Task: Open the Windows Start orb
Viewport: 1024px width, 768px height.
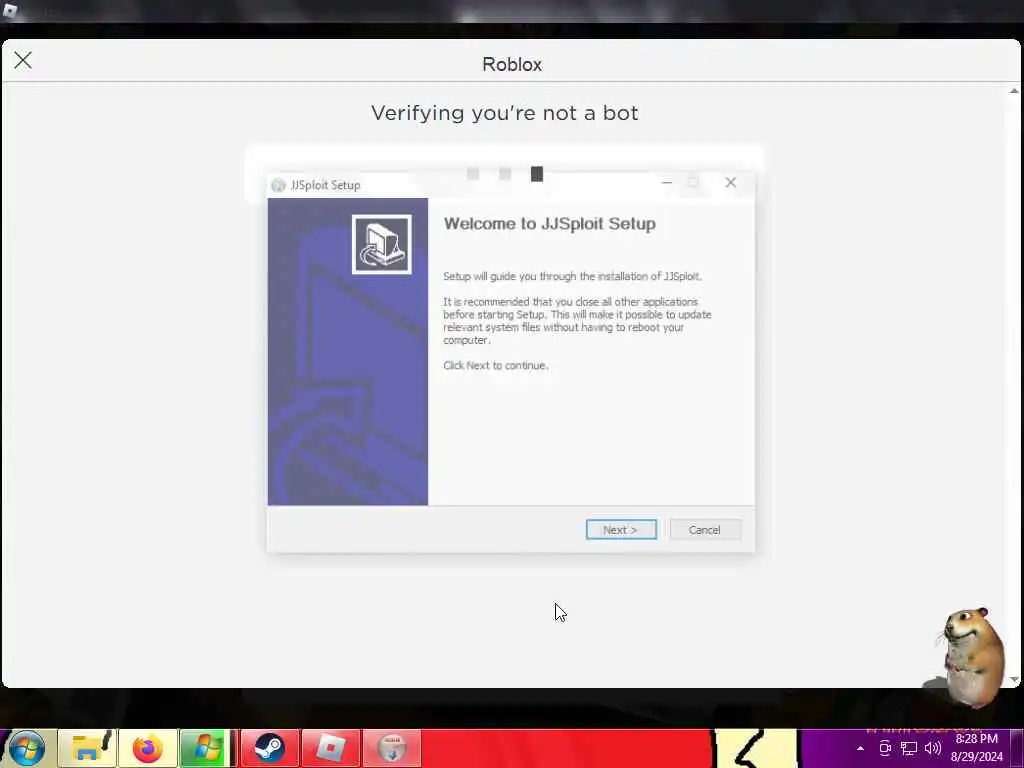Action: (27, 749)
